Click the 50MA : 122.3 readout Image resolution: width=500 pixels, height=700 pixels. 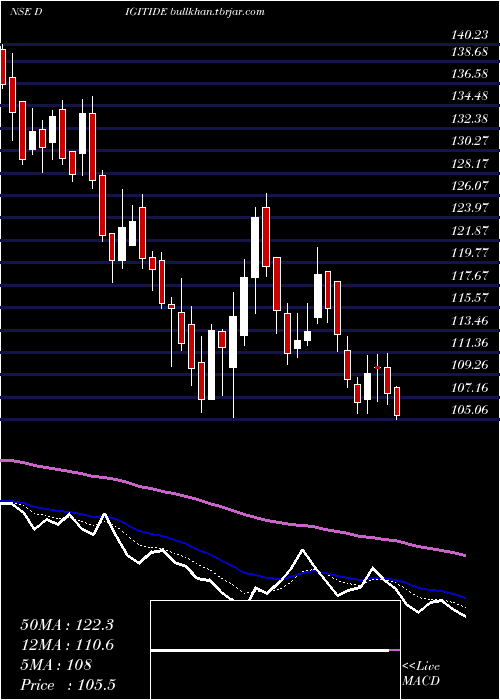tap(67, 625)
